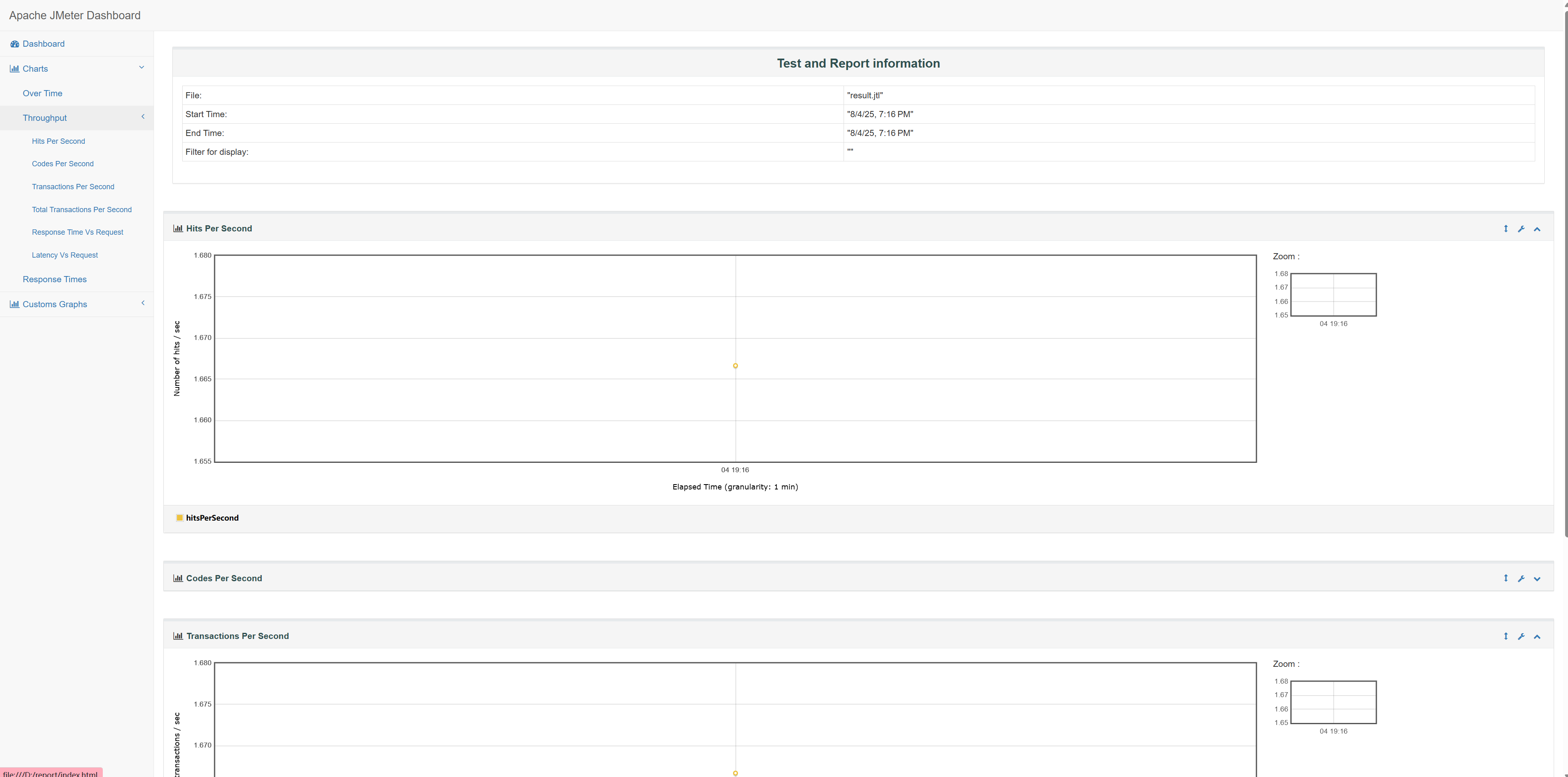Click the Start Time value "8/4/25, 7:16 PM"

[x=880, y=114]
